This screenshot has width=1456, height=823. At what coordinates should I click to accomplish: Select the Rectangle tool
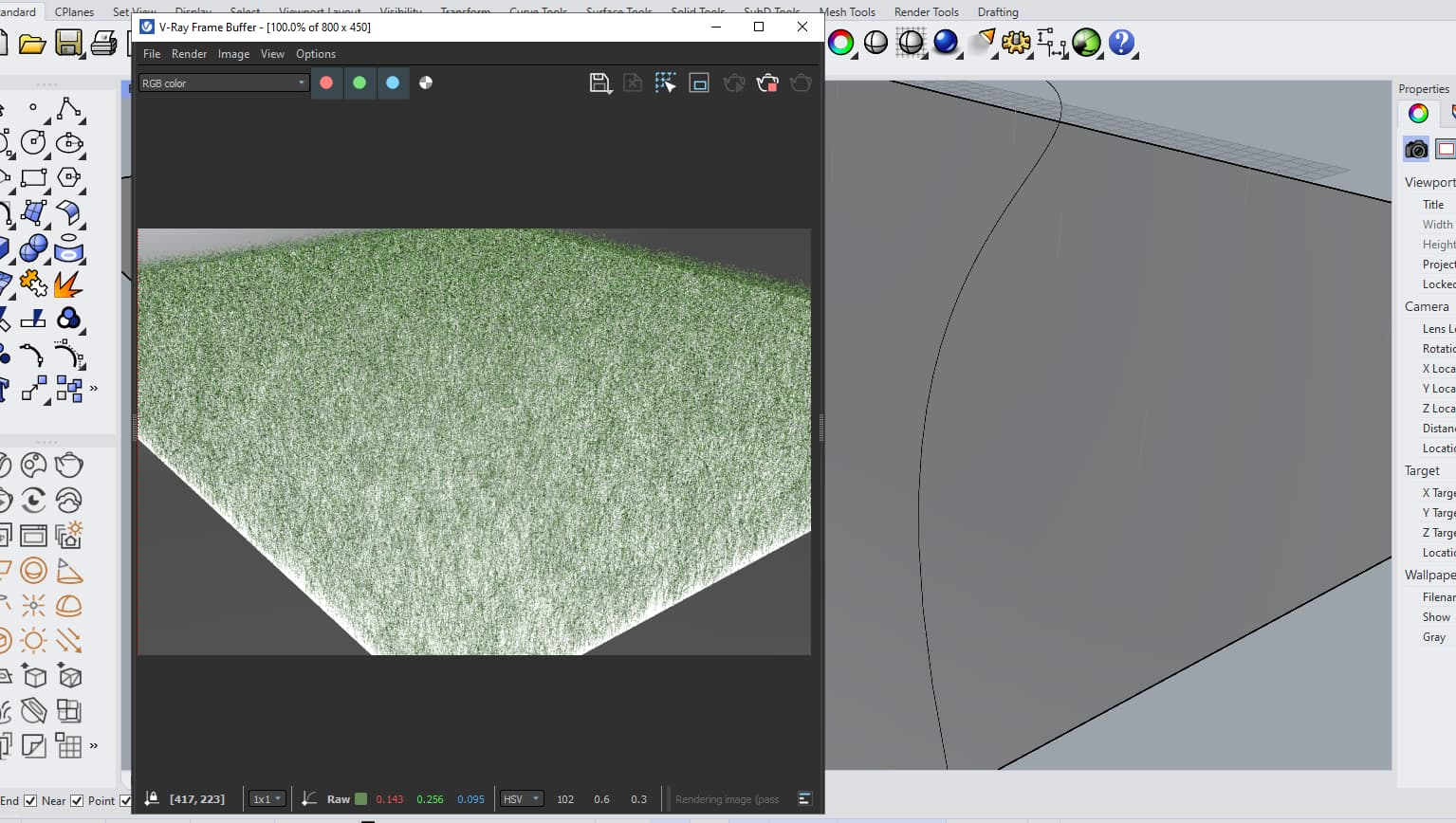tap(33, 177)
